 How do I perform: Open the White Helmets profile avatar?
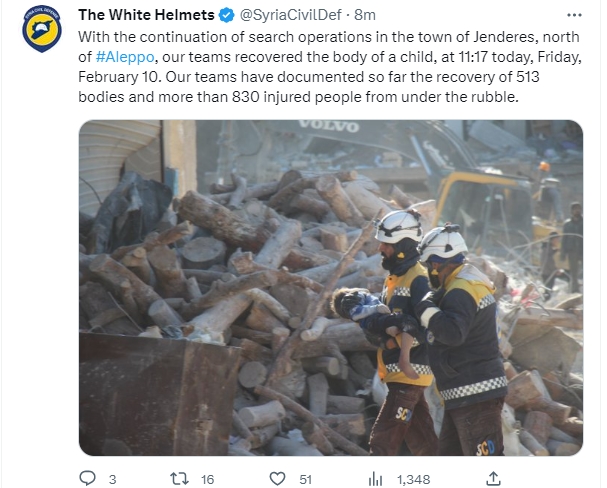pos(41,29)
